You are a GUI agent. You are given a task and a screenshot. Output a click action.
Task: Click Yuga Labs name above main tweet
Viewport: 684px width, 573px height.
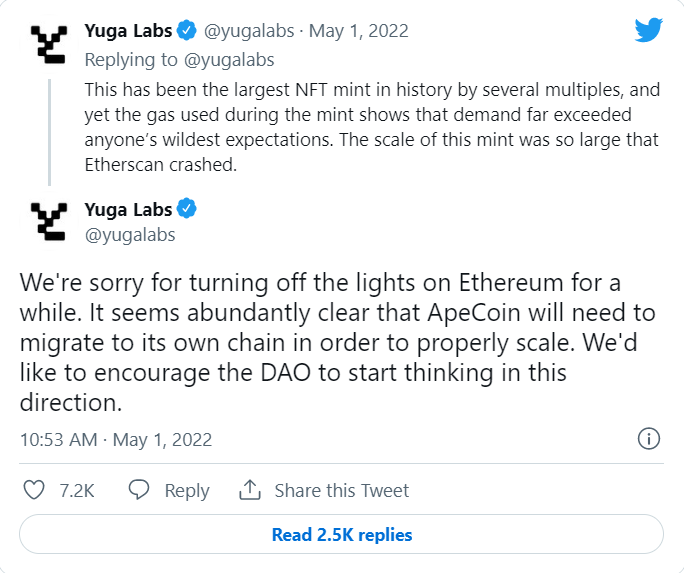tap(128, 209)
